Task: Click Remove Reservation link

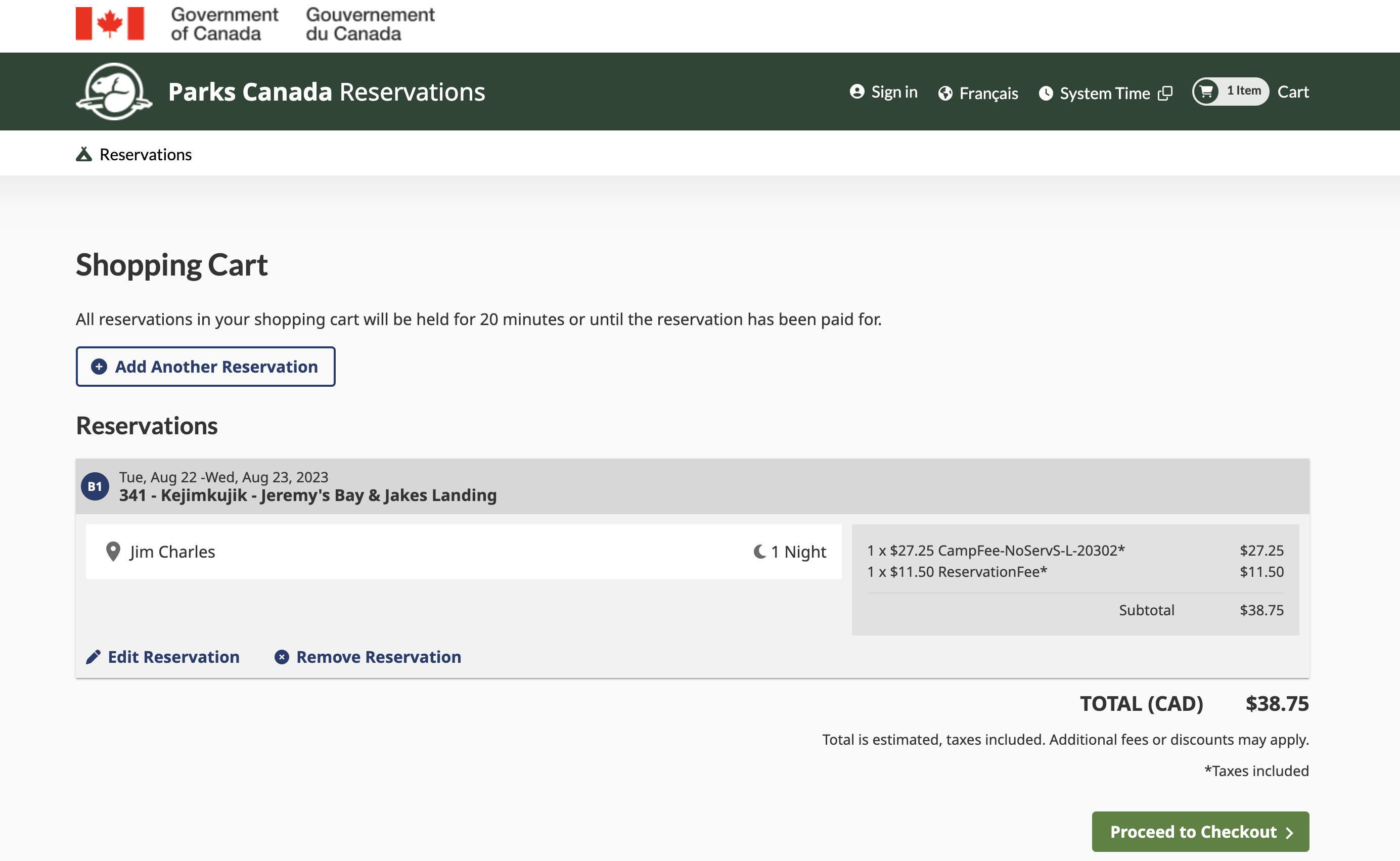Action: tap(368, 657)
